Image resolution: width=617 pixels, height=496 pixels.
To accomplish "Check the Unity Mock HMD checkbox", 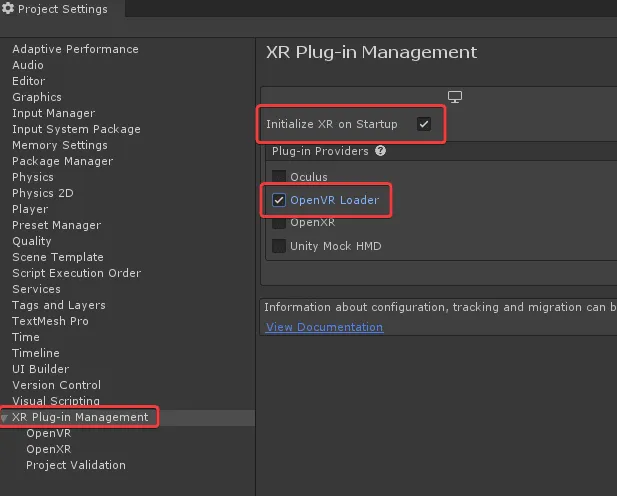I will [x=279, y=246].
